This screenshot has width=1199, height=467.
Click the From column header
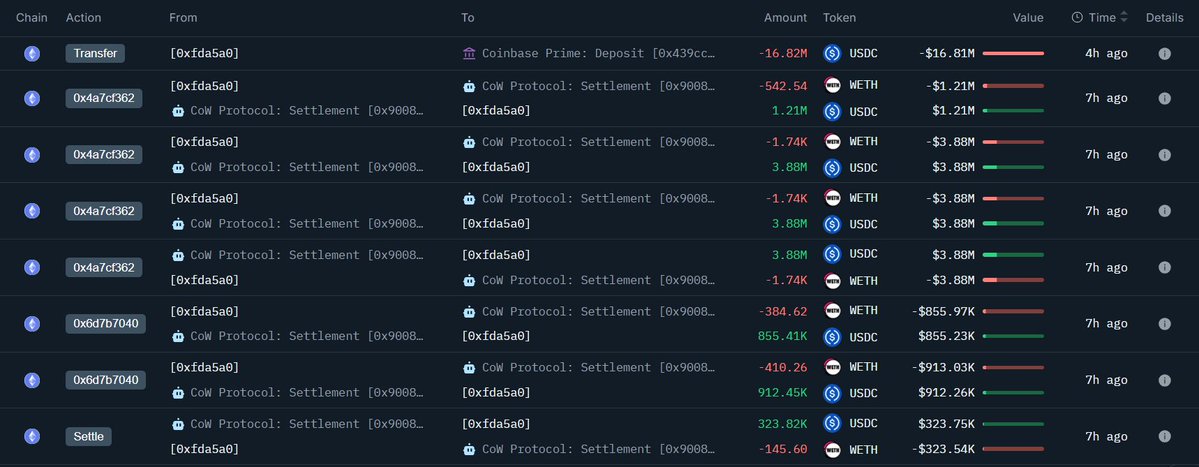[183, 18]
